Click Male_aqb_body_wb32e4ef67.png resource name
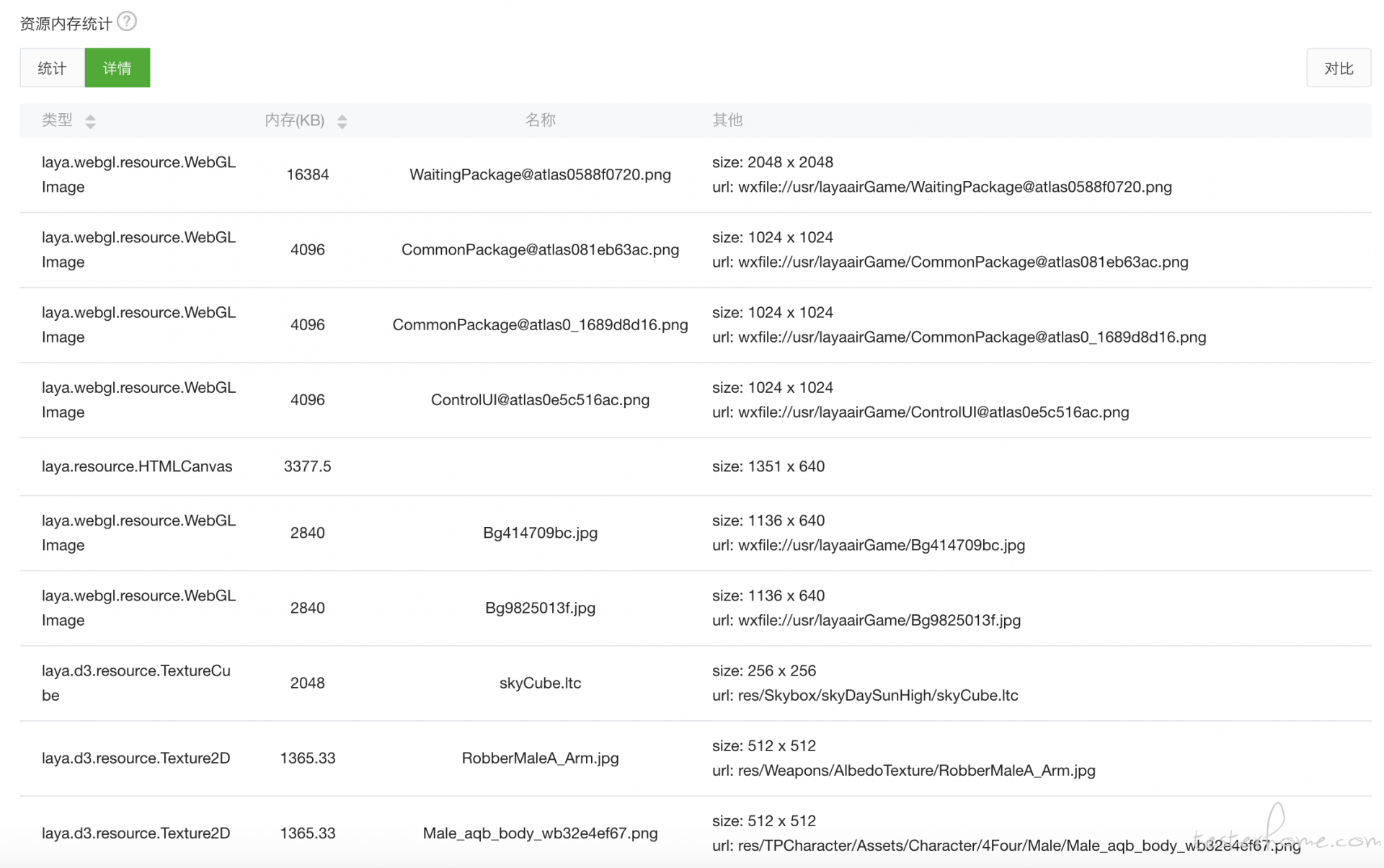This screenshot has width=1384, height=868. pyautogui.click(x=540, y=833)
